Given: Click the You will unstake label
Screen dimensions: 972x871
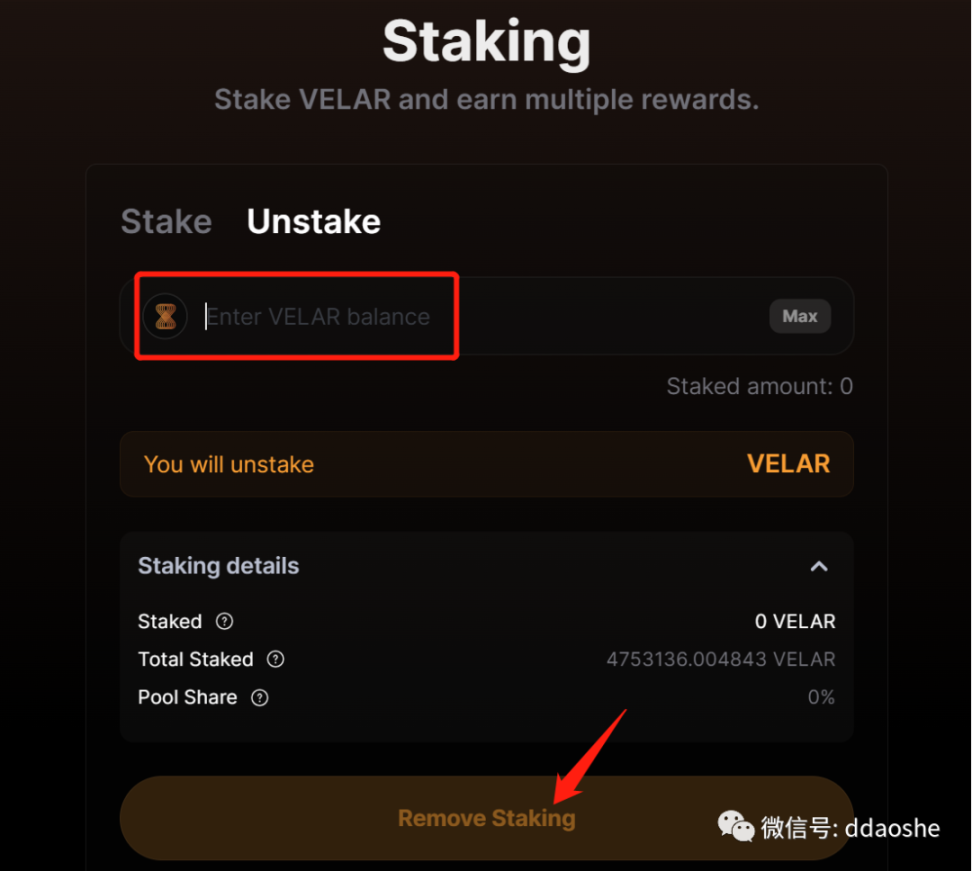Looking at the screenshot, I should coord(229,464).
